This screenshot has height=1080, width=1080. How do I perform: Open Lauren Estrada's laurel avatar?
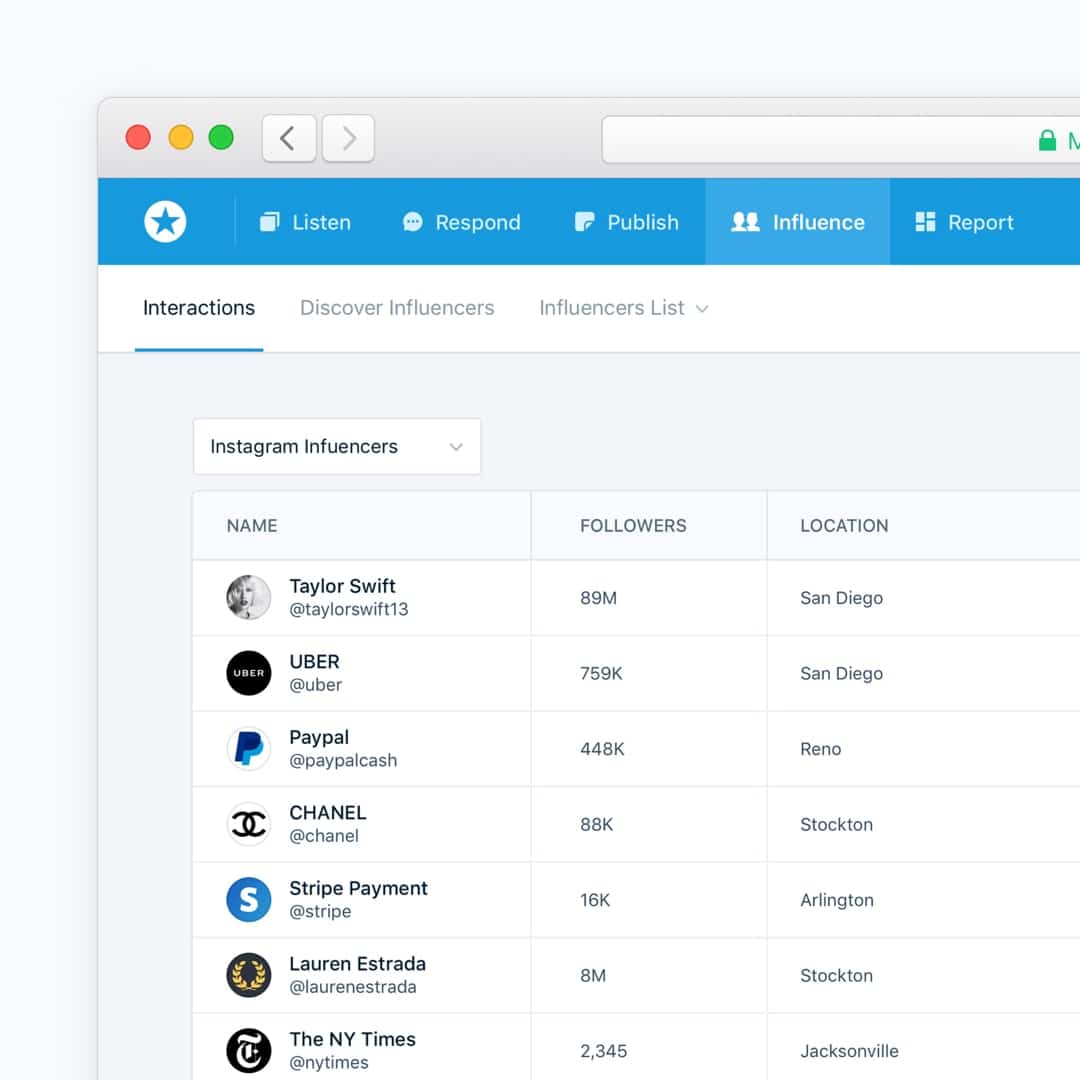coord(249,975)
